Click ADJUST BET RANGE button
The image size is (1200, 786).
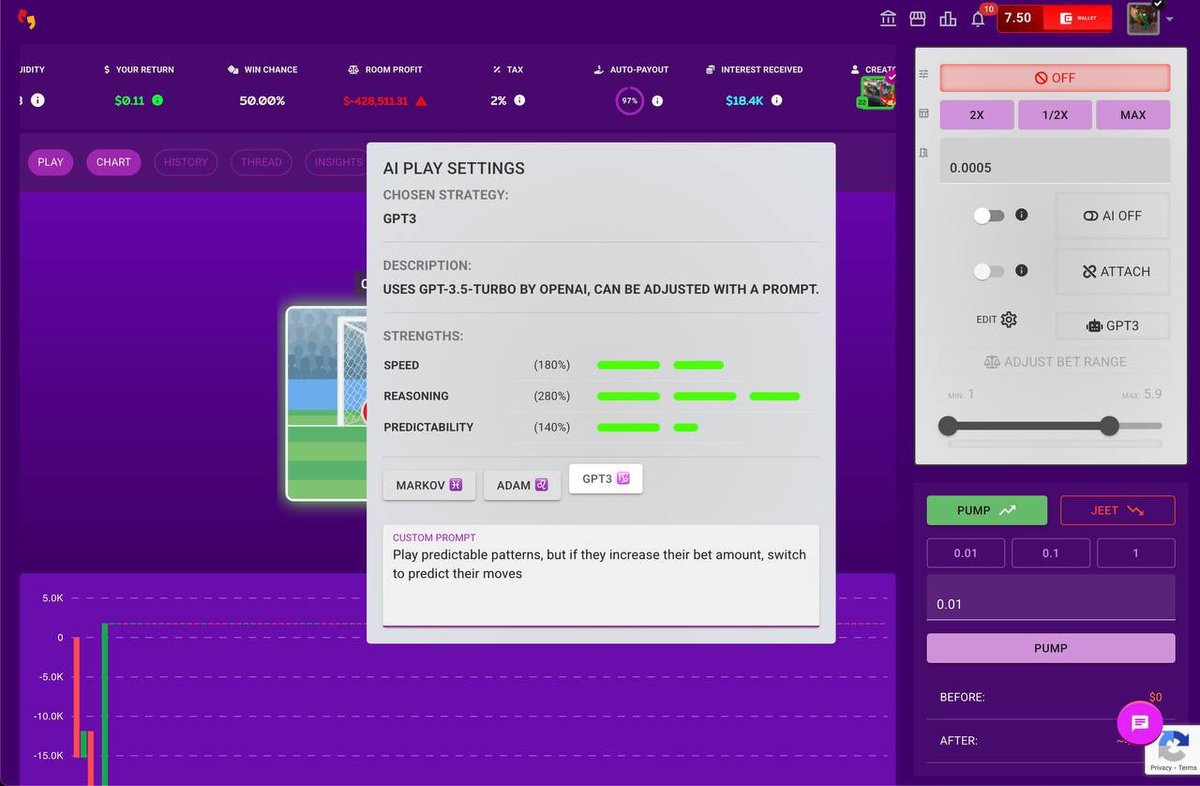click(1055, 362)
